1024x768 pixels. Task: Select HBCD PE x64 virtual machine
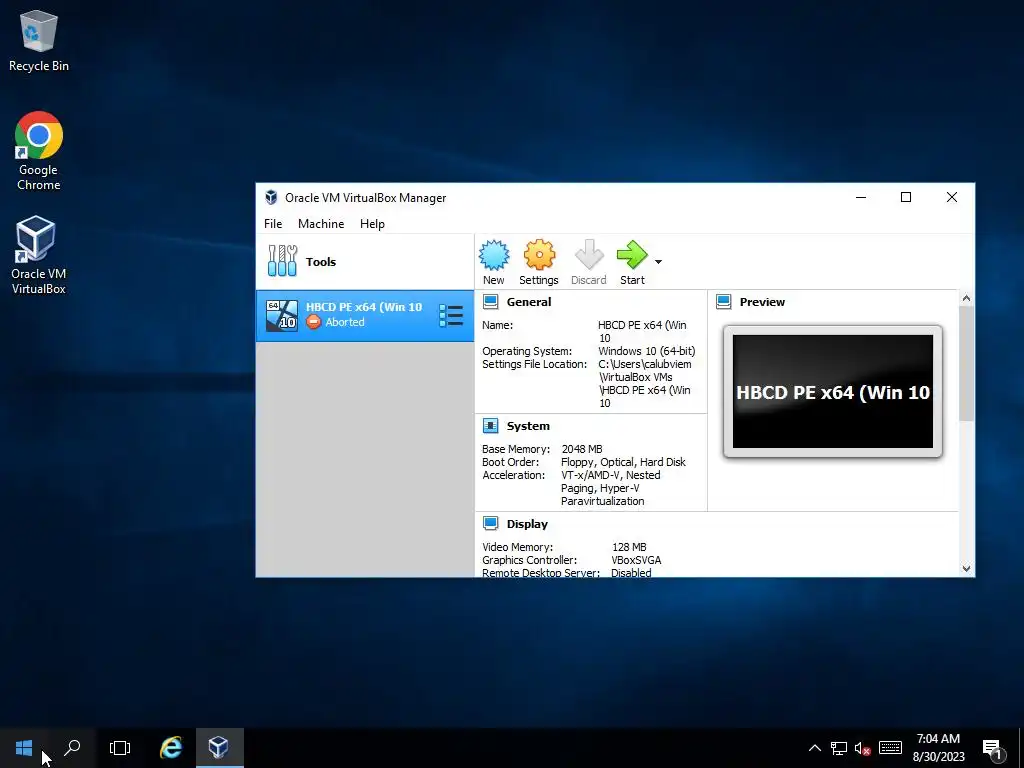[x=364, y=315]
